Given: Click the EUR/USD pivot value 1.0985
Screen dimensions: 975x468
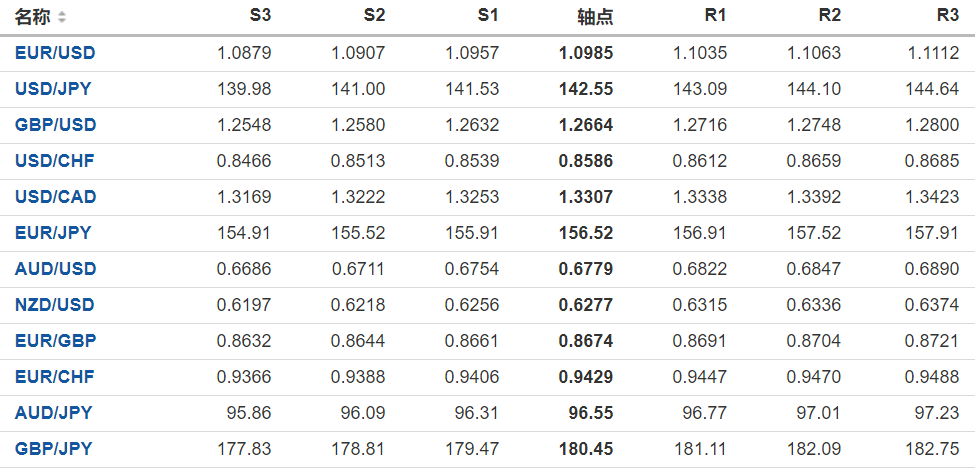Looking at the screenshot, I should [x=586, y=53].
